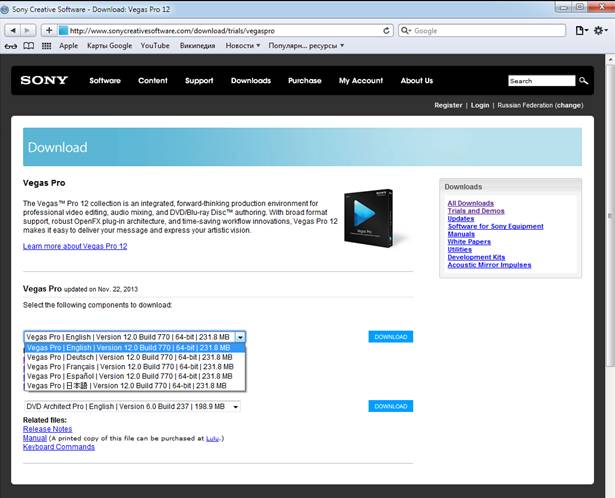Open Manuals sidebar link
Image resolution: width=615 pixels, height=498 pixels.
(x=461, y=234)
